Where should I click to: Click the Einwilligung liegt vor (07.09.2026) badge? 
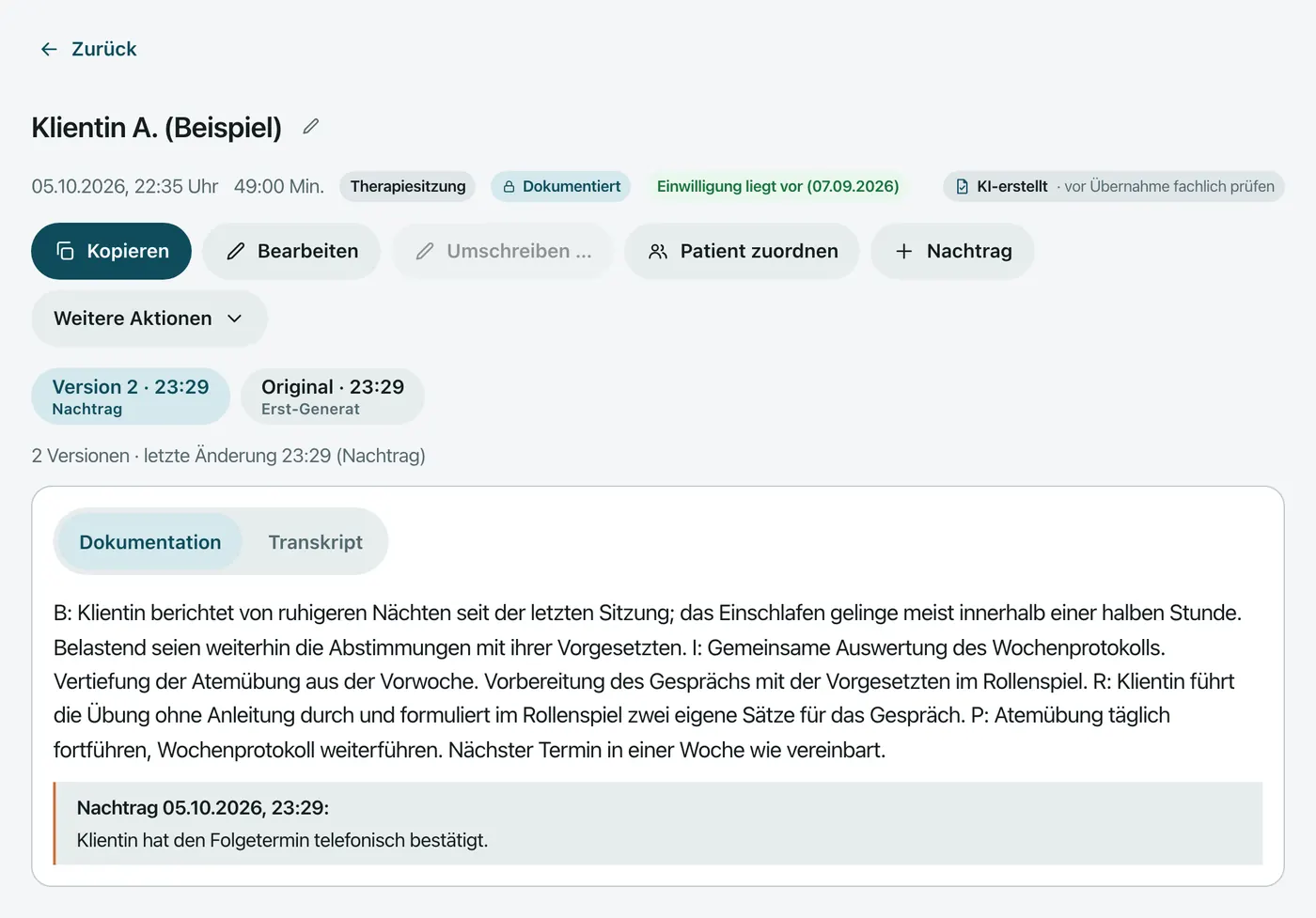point(778,186)
